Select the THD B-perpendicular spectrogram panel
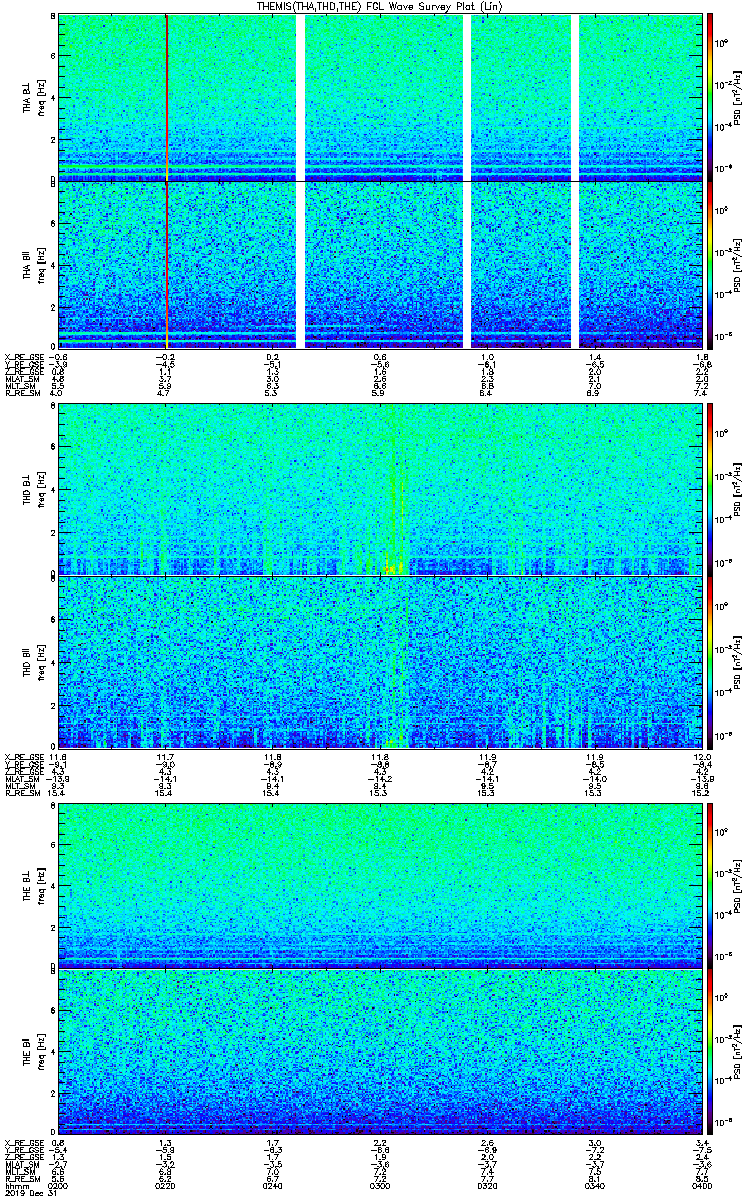Screen dimensions: 750x1200 tap(380, 489)
